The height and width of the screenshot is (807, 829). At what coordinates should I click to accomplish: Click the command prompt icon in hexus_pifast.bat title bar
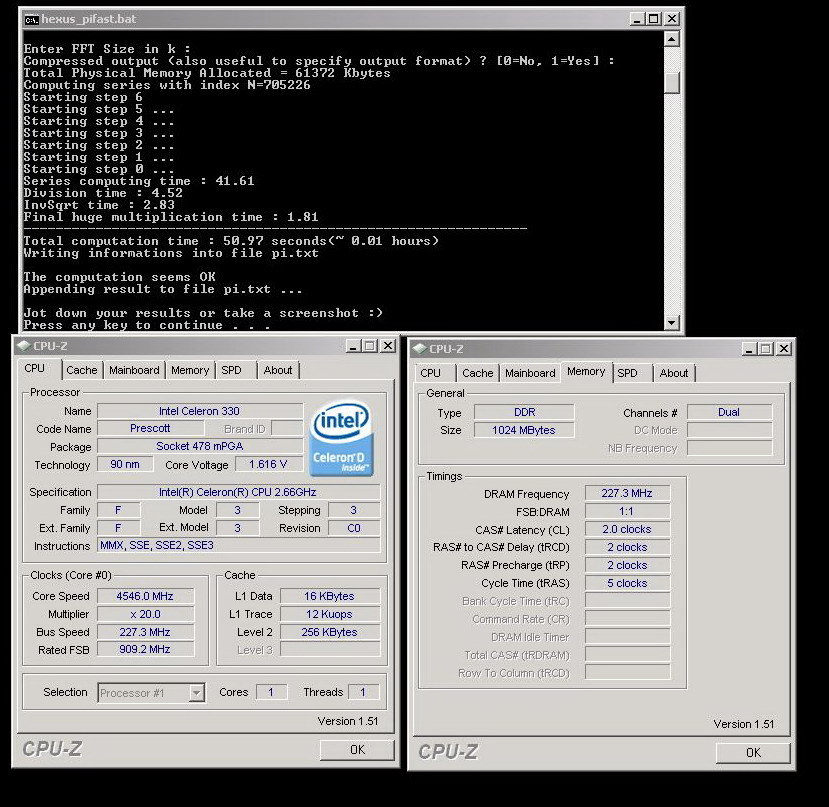click(31, 20)
